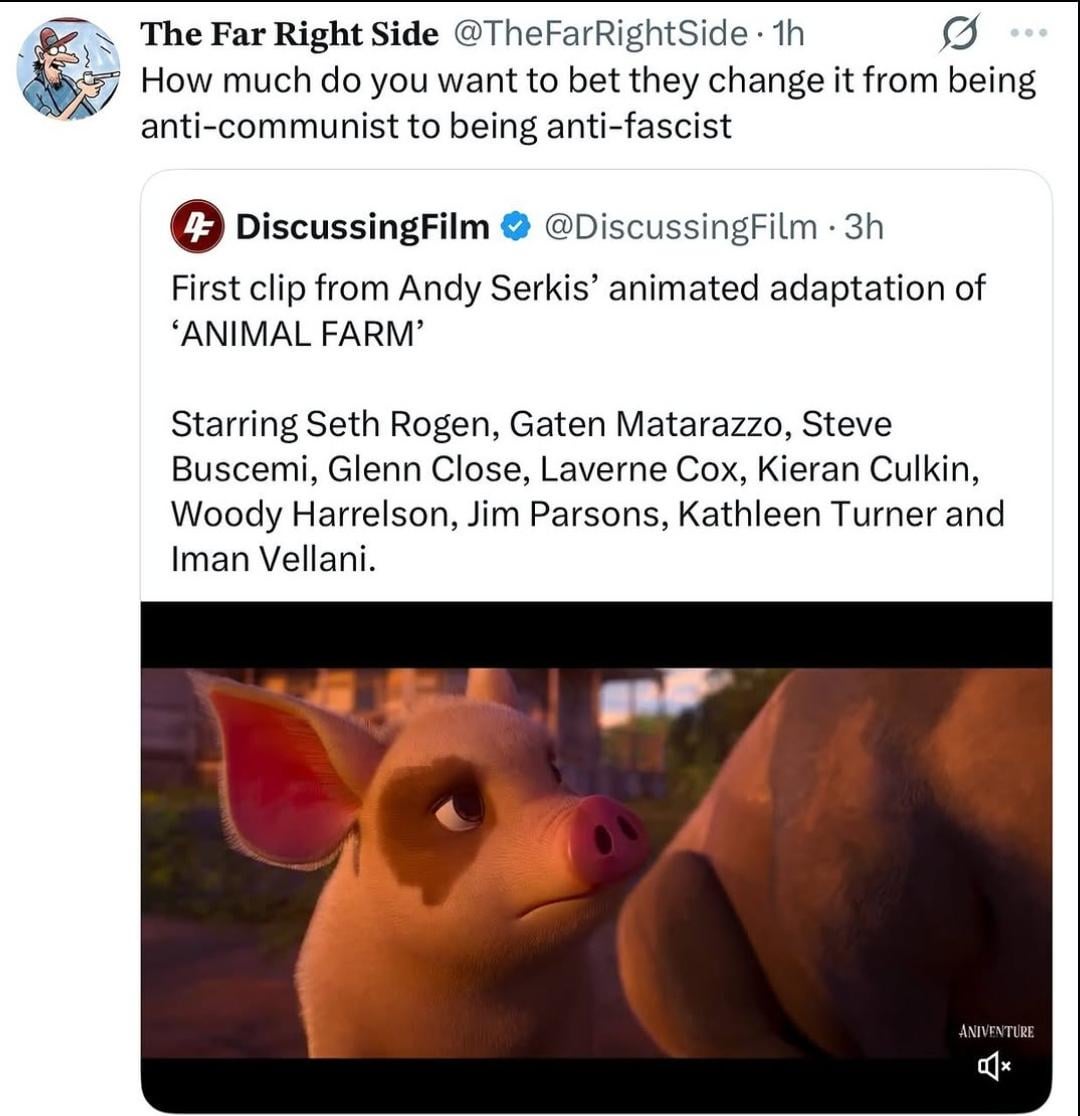
Task: Click DiscussingFilm's blue verified badge
Action: 513,228
